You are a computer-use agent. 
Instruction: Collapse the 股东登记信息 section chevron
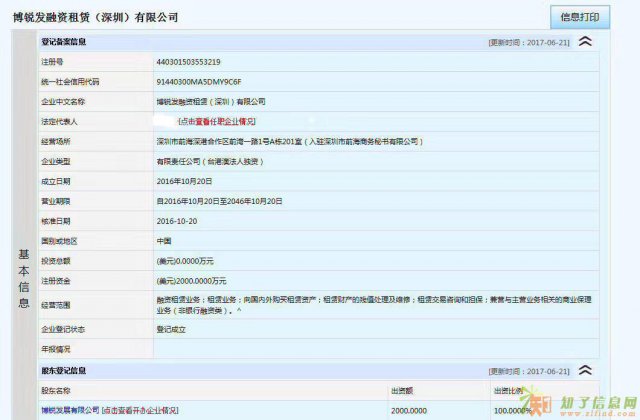[585, 372]
